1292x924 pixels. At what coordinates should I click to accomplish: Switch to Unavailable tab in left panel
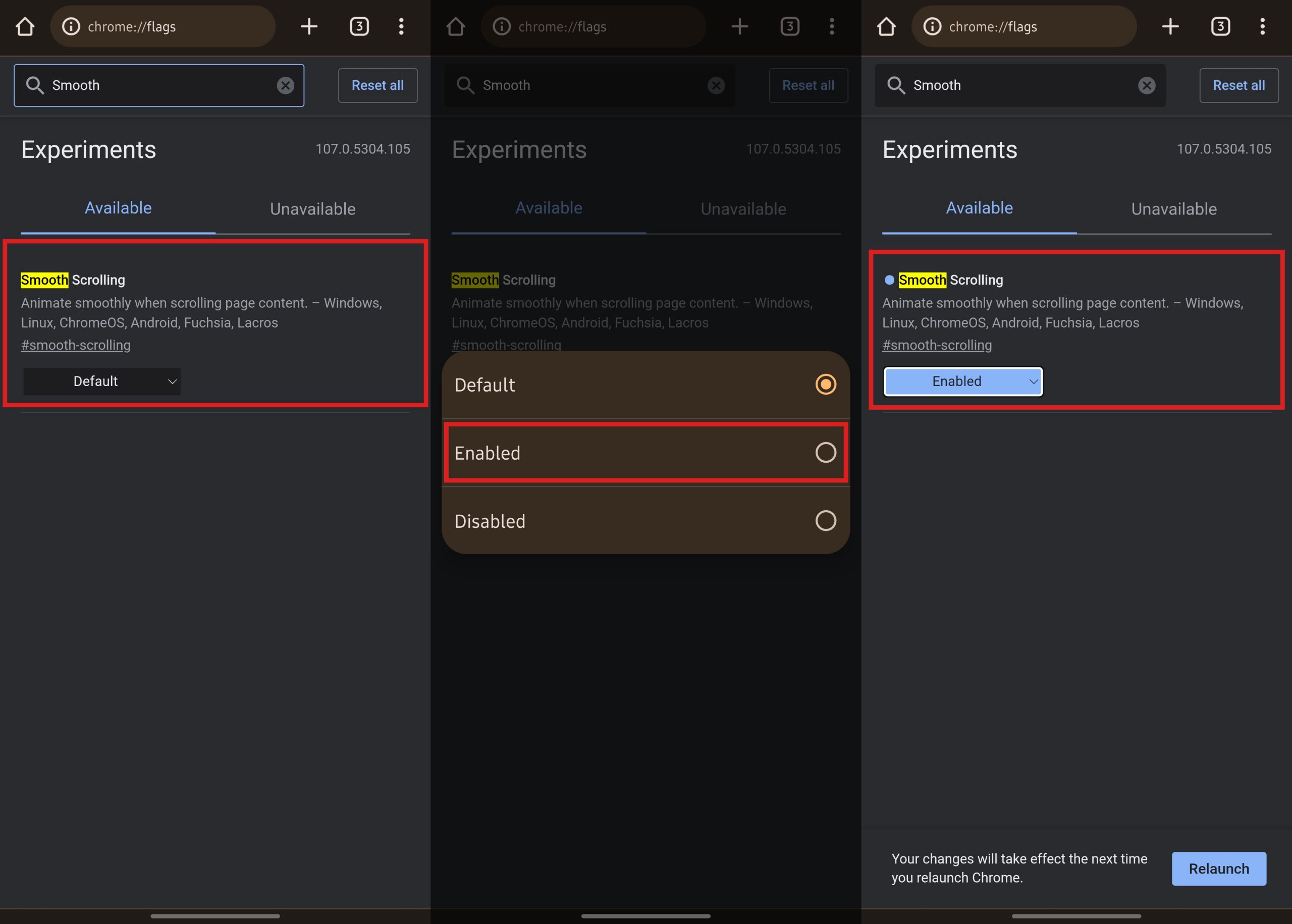pyautogui.click(x=312, y=209)
